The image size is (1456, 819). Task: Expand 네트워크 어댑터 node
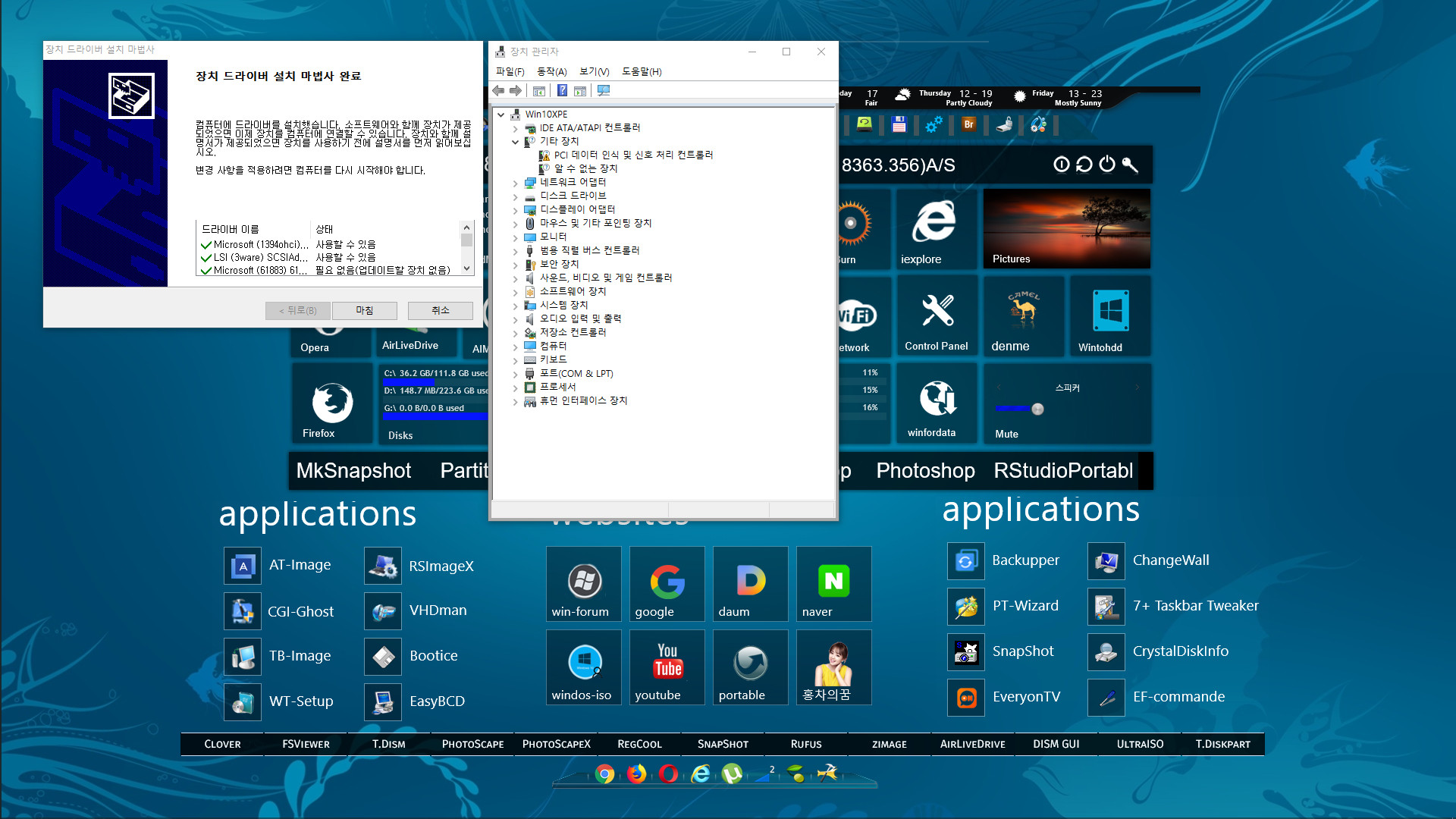(x=516, y=183)
